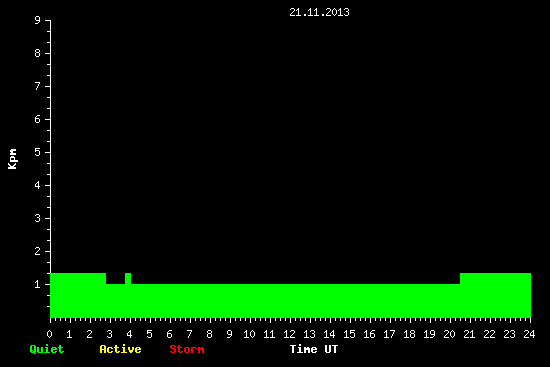Click the 9 value on Kpm axis

tap(38, 20)
